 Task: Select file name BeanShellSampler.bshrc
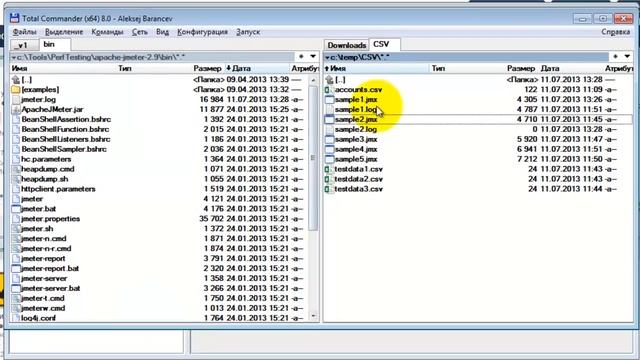pyautogui.click(x=64, y=149)
